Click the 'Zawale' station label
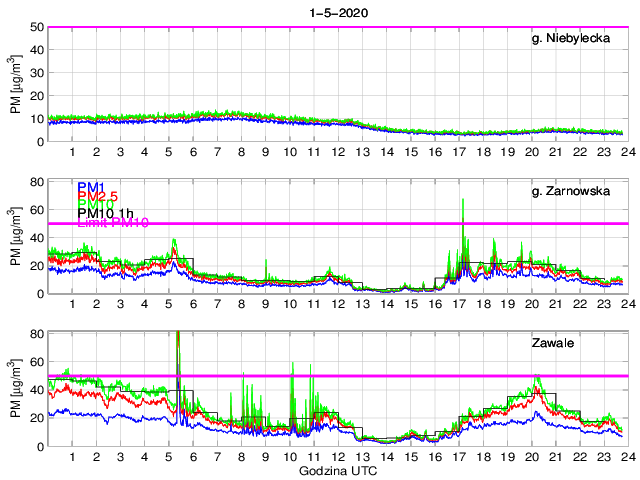Screen dimensions: 640x480 click(552, 343)
